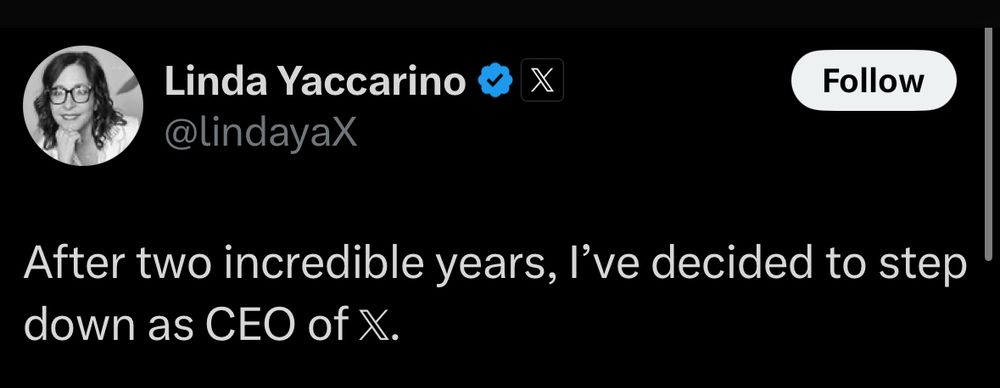1000x388 pixels.
Task: Follow the lindayaX account
Action: [873, 80]
